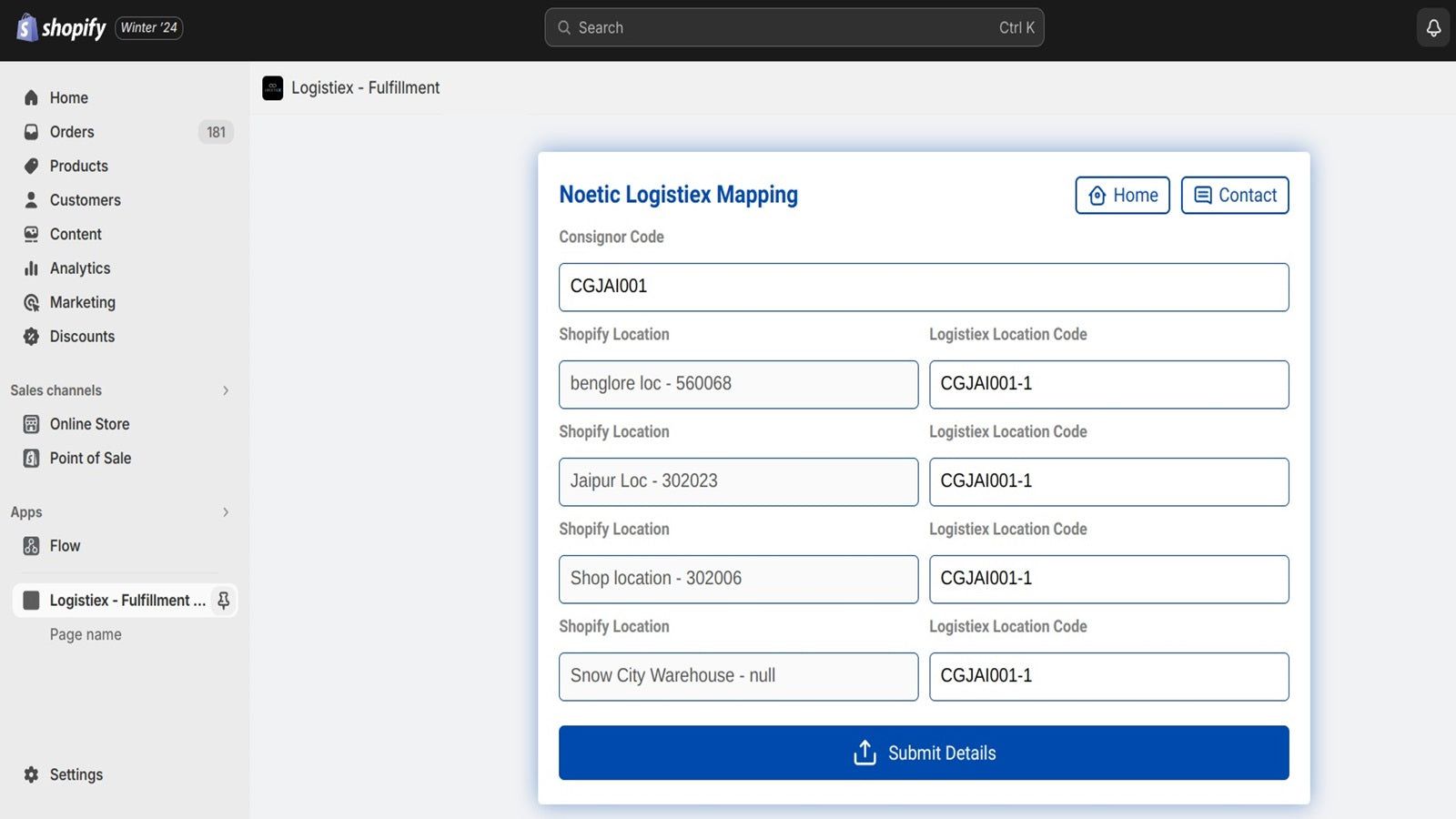Submit the mapping details
1456x819 pixels.
tap(924, 753)
